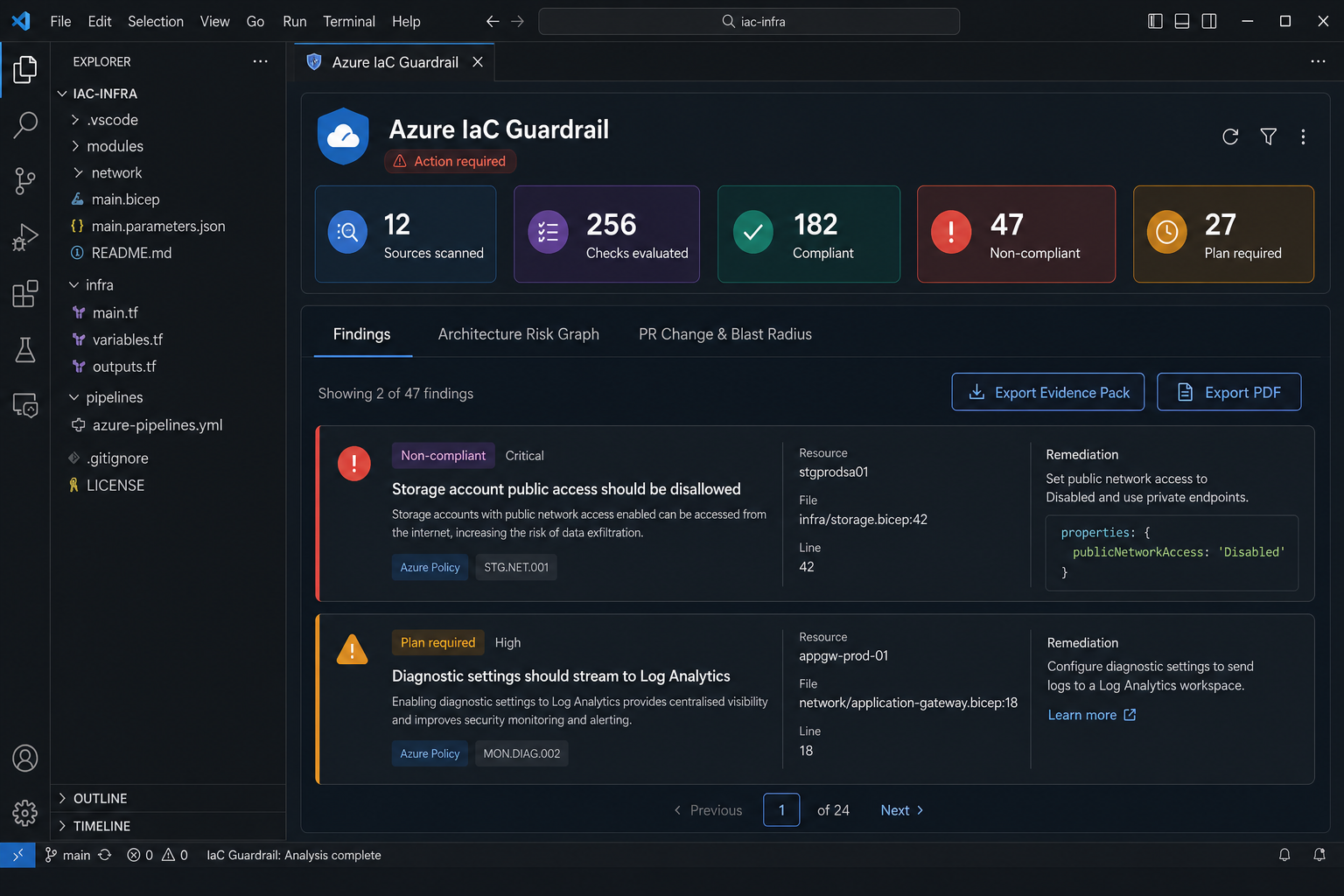Go to Previous findings page
Screen dimensions: 1344x896
[x=708, y=810]
